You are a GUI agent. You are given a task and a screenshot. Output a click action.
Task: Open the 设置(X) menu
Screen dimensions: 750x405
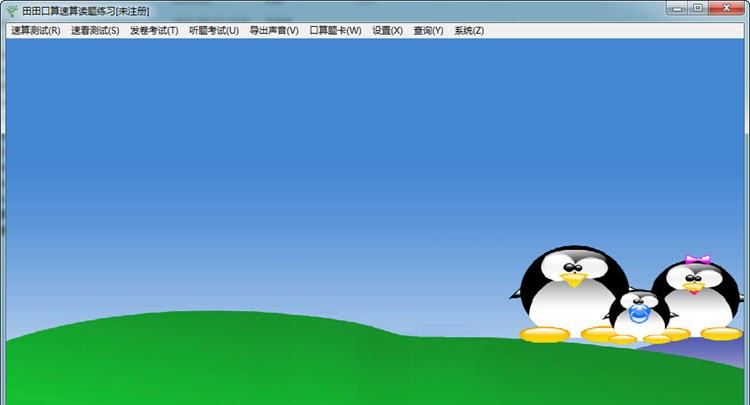pos(387,31)
